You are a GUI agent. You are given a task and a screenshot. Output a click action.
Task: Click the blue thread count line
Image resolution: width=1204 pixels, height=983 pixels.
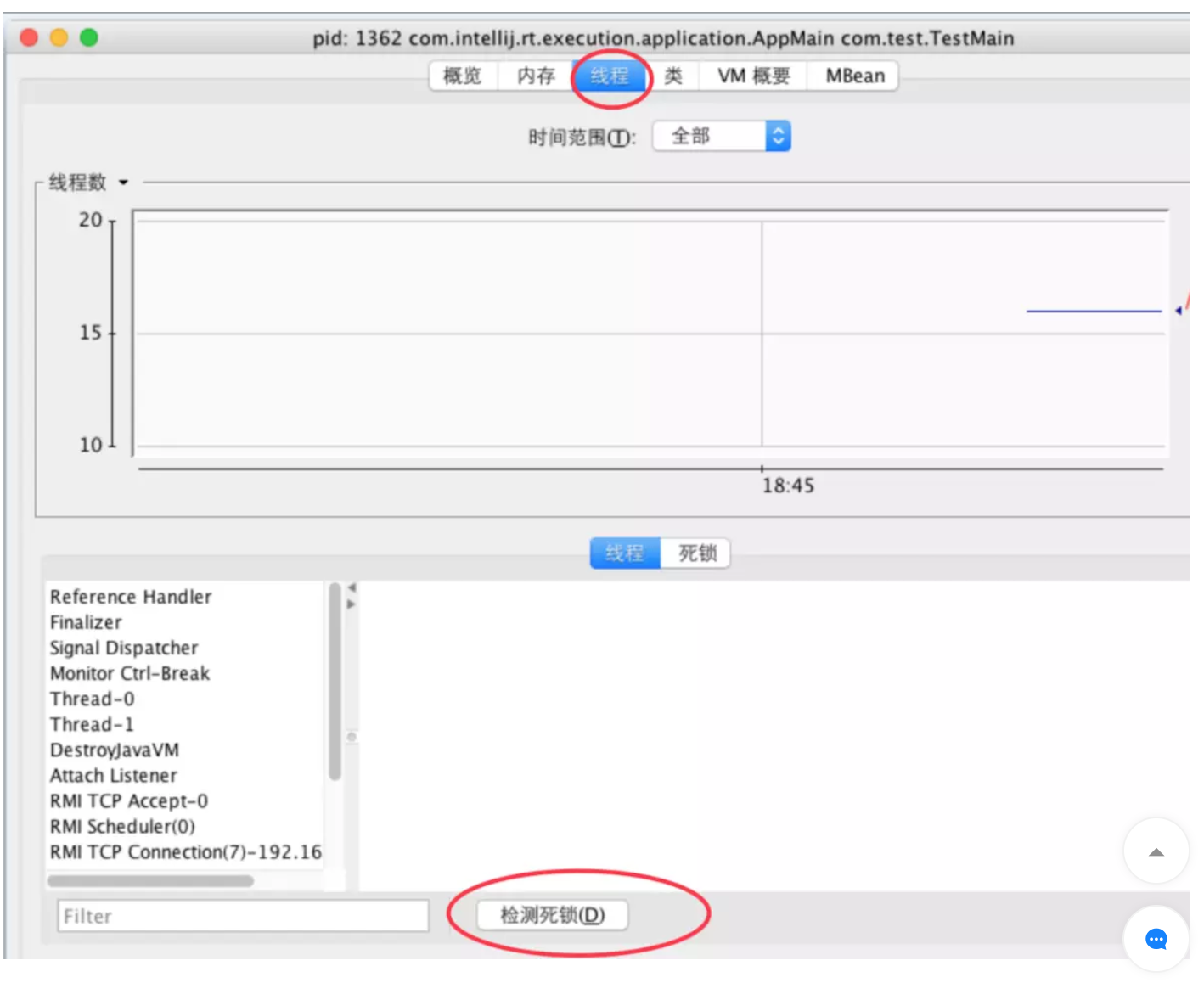pos(1094,312)
